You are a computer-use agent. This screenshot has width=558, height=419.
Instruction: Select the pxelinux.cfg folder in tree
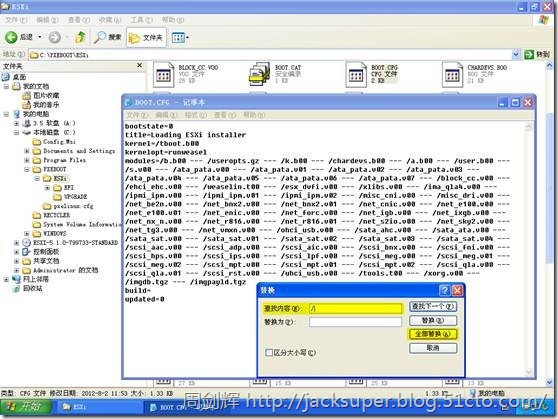tap(68, 206)
